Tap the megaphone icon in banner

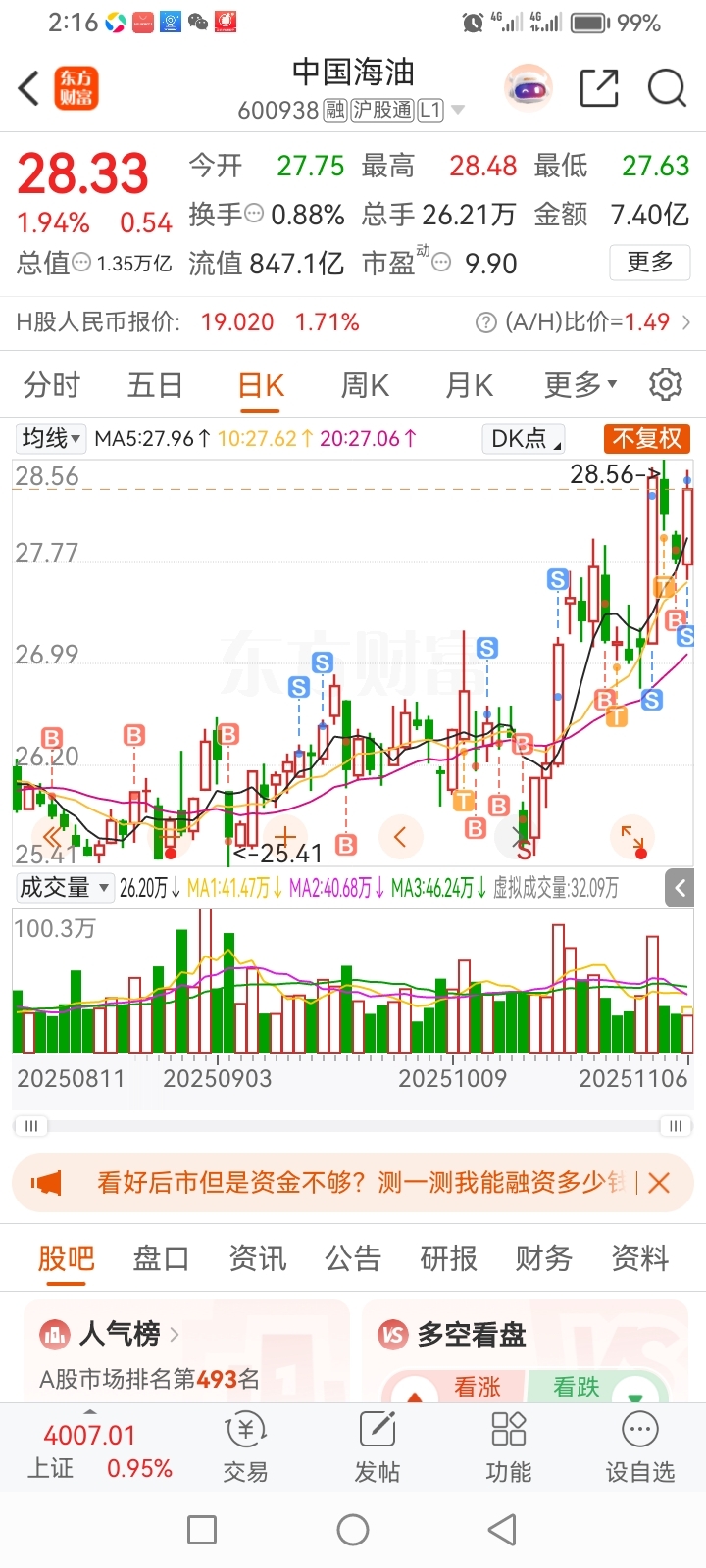click(46, 1183)
